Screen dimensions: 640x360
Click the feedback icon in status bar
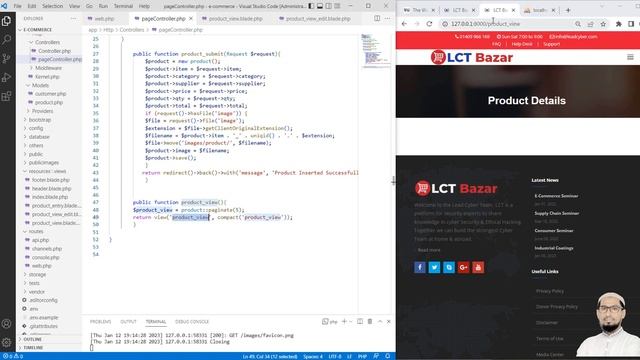376,356
